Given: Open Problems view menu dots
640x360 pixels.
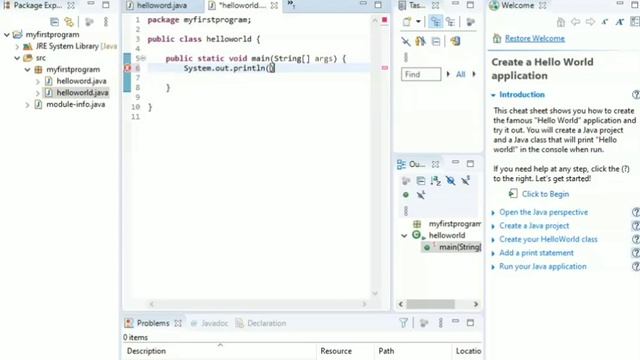Looking at the screenshot, I should coord(440,323).
